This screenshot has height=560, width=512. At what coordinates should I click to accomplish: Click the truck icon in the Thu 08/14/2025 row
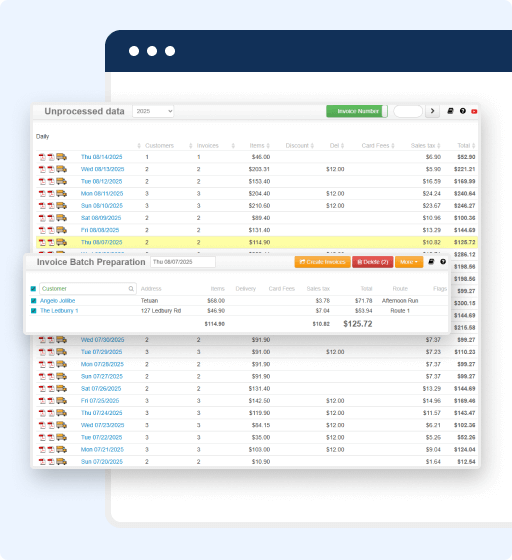point(61,157)
